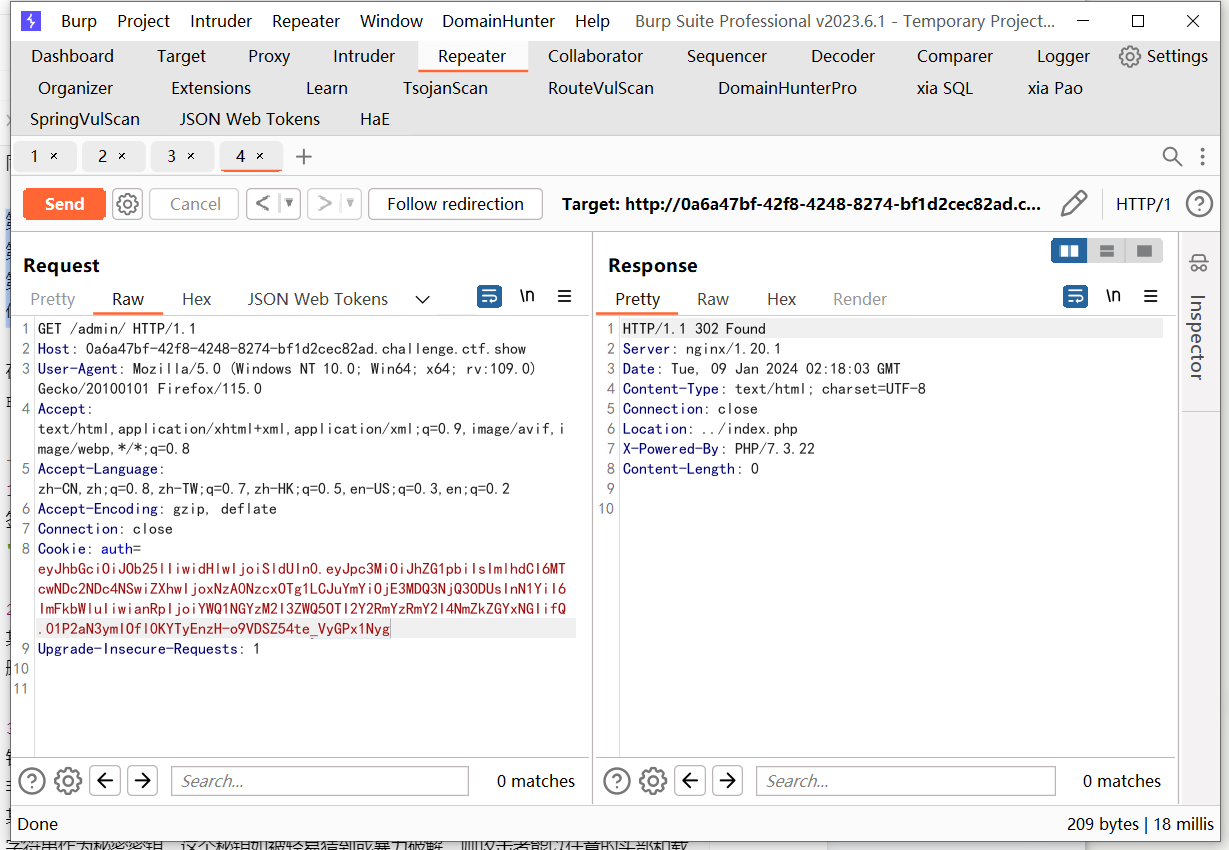Open Repeater help question mark icon

[1199, 204]
